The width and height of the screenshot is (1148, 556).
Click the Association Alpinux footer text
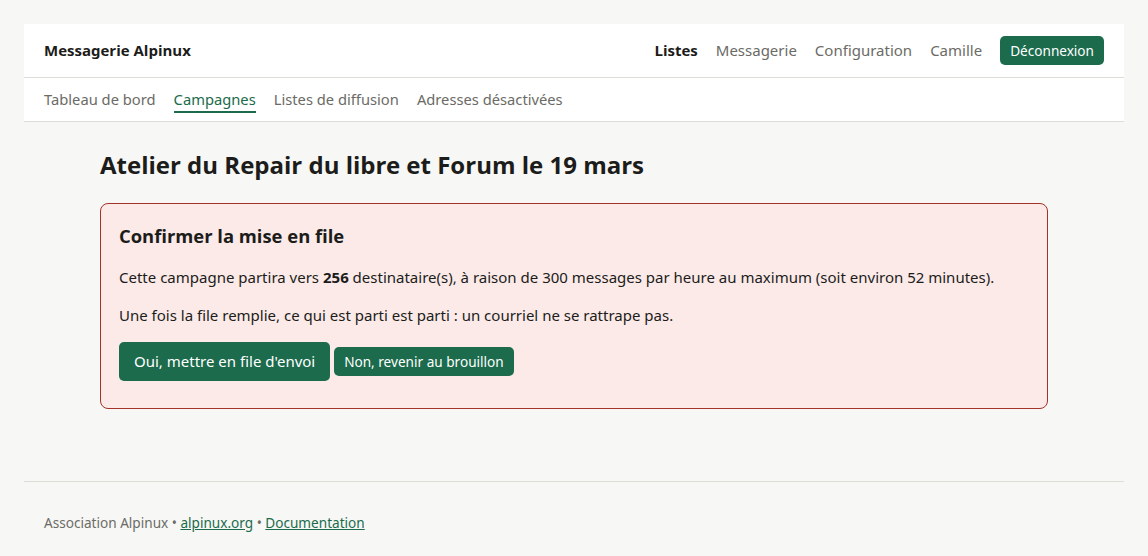[106, 523]
